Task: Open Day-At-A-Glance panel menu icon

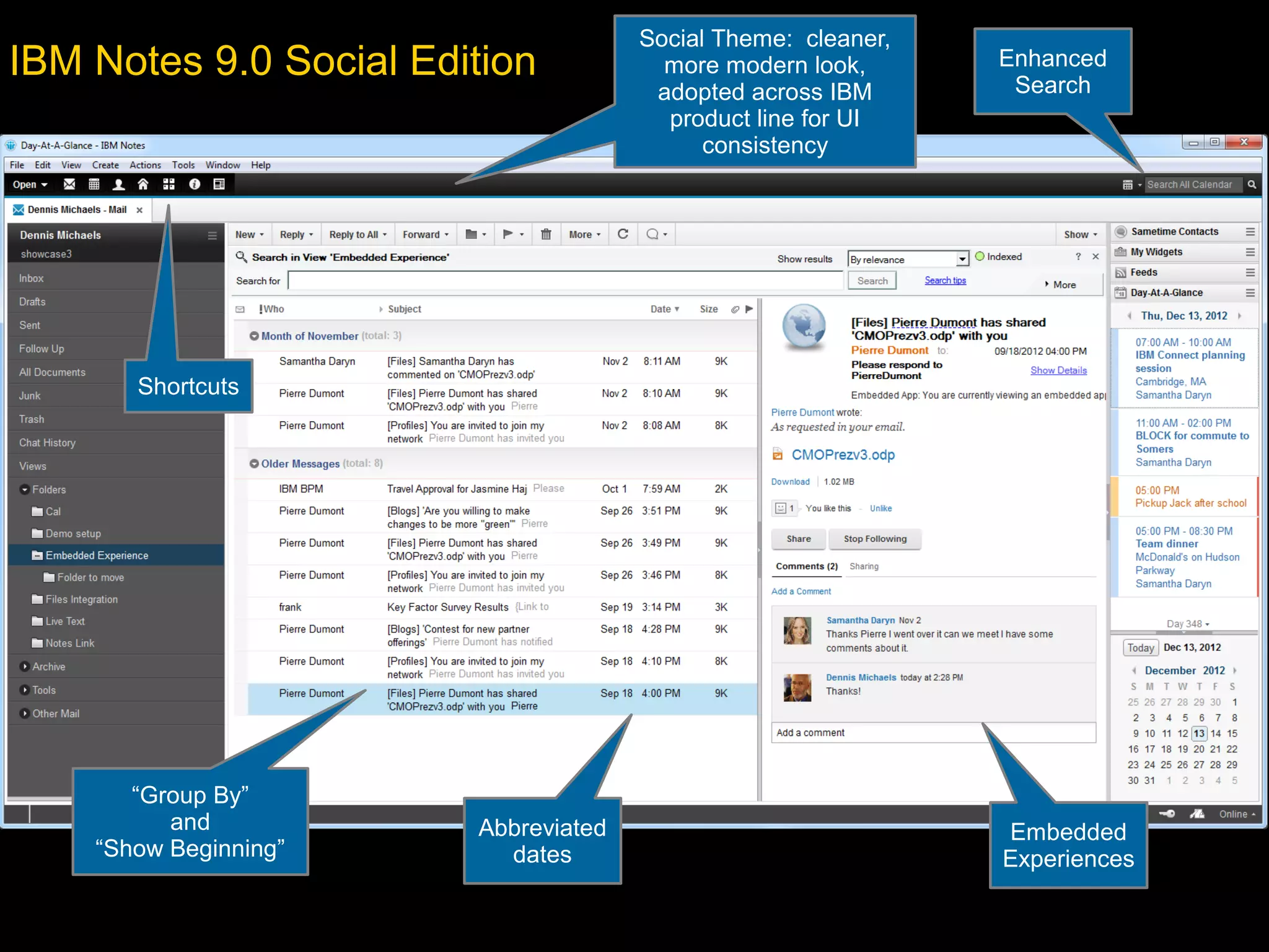Action: 1250,293
